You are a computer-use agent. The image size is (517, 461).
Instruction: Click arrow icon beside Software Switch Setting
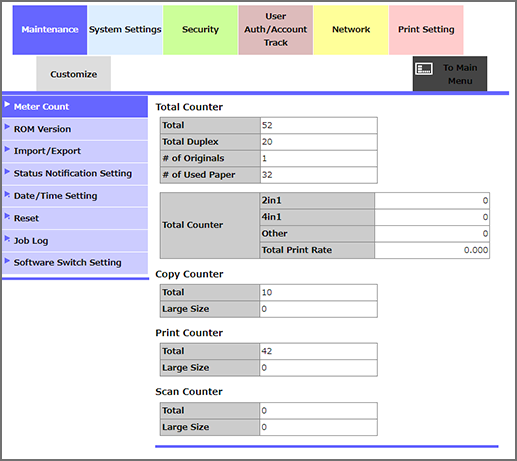pyautogui.click(x=7, y=261)
